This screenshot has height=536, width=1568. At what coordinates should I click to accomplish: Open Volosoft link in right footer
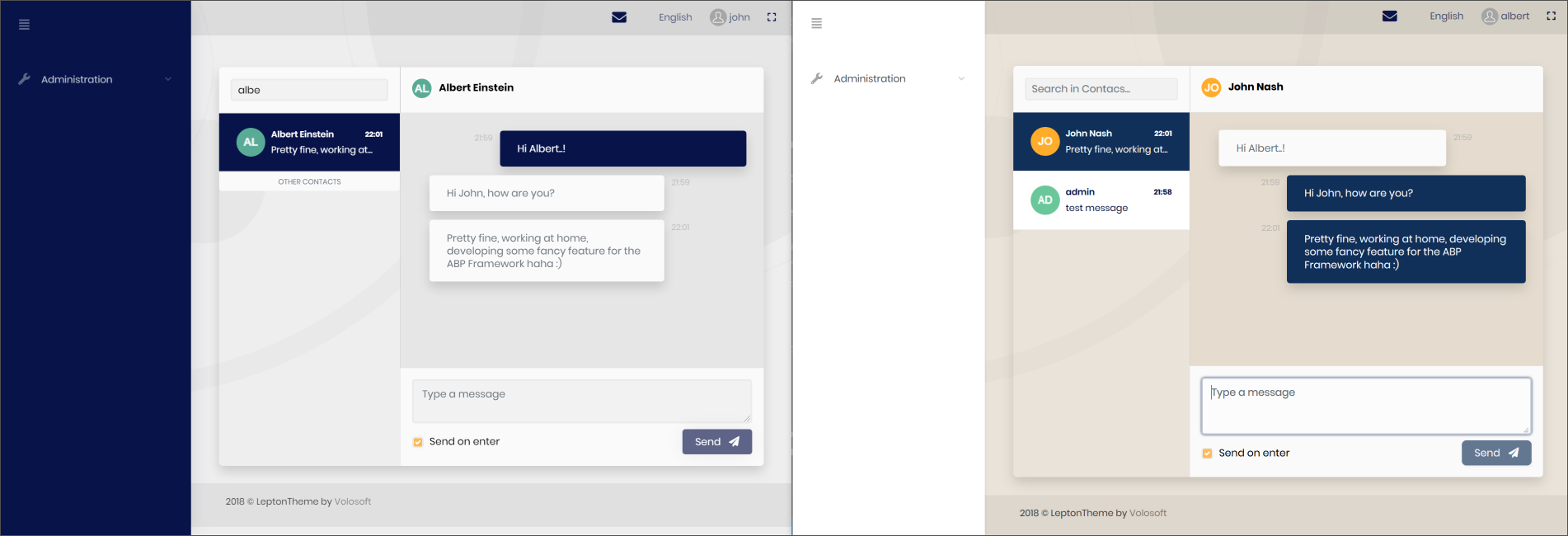coord(1148,513)
